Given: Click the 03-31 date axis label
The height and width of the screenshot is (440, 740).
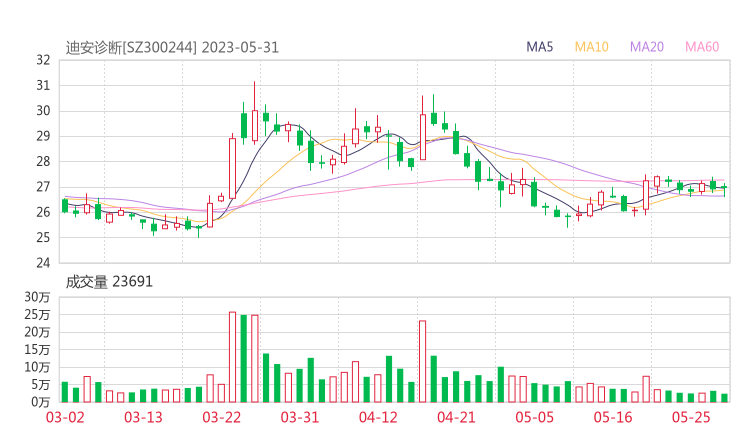Looking at the screenshot, I should coord(300,417).
